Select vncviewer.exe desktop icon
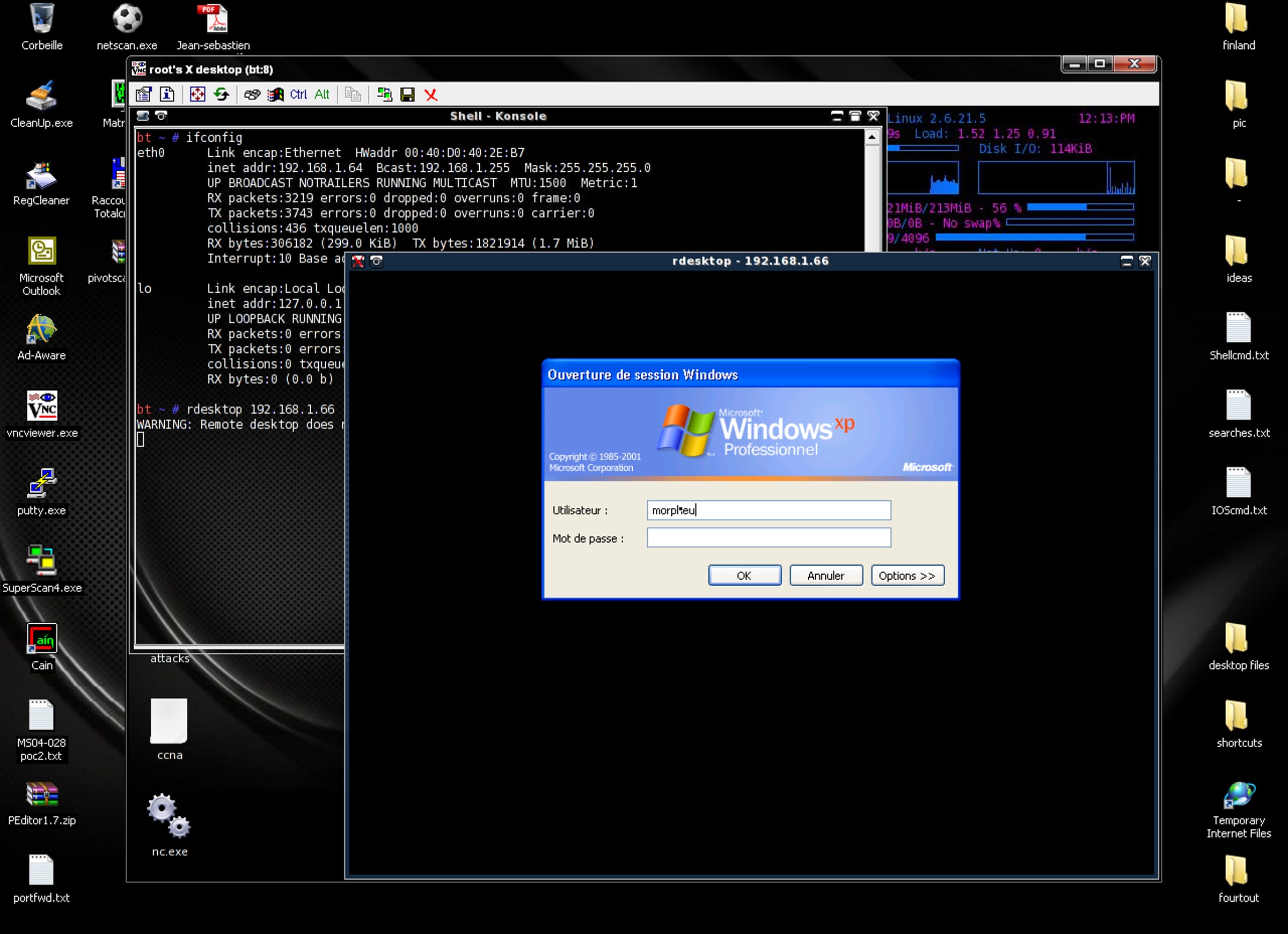The image size is (1288, 934). (42, 415)
